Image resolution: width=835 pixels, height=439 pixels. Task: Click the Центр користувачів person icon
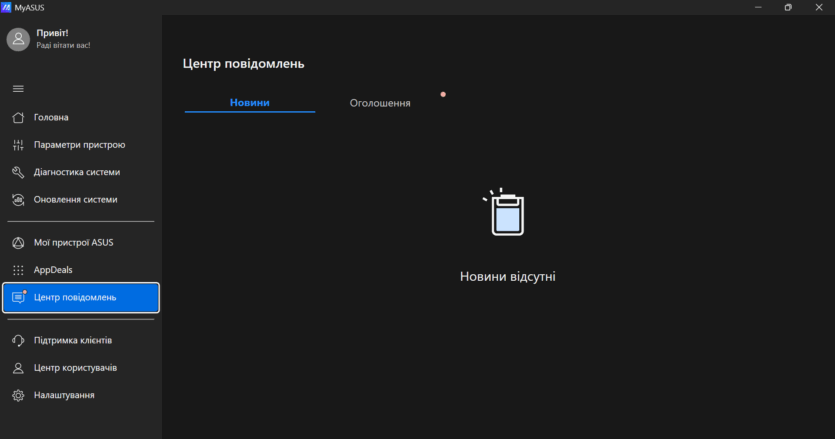(x=18, y=368)
